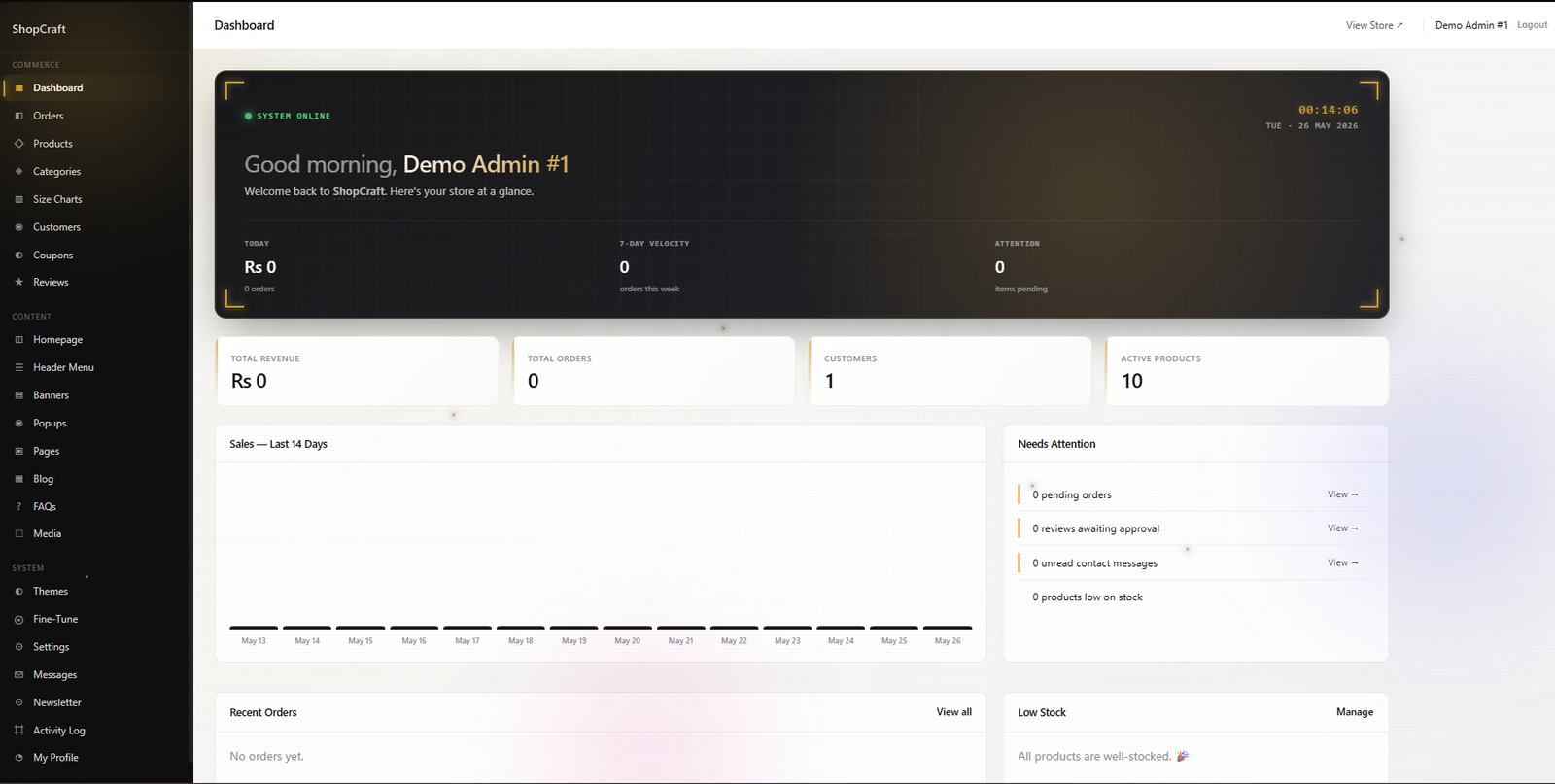Click the 'SYSTEM ONLINE' status text
This screenshot has width=1555, height=784.
pyautogui.click(x=294, y=116)
